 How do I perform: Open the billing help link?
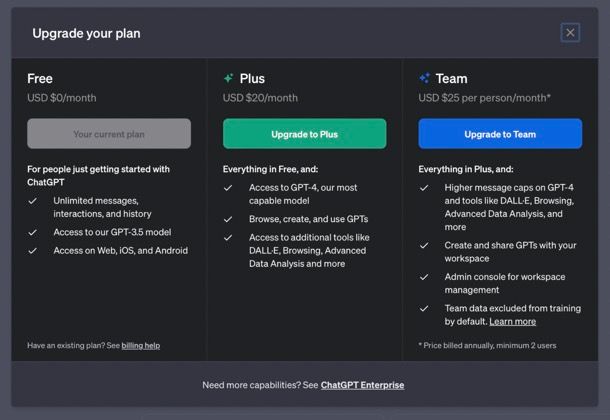[140, 345]
